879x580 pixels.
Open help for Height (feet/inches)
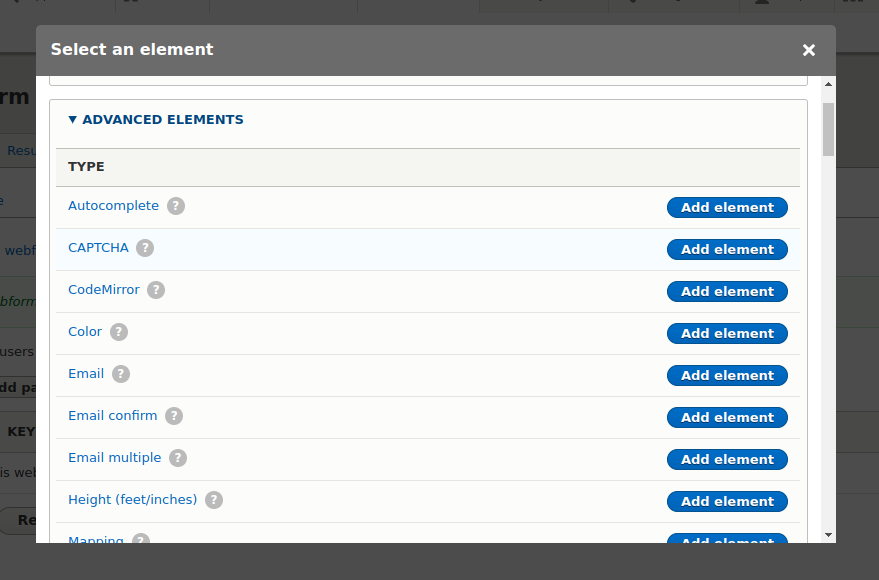[x=214, y=500]
